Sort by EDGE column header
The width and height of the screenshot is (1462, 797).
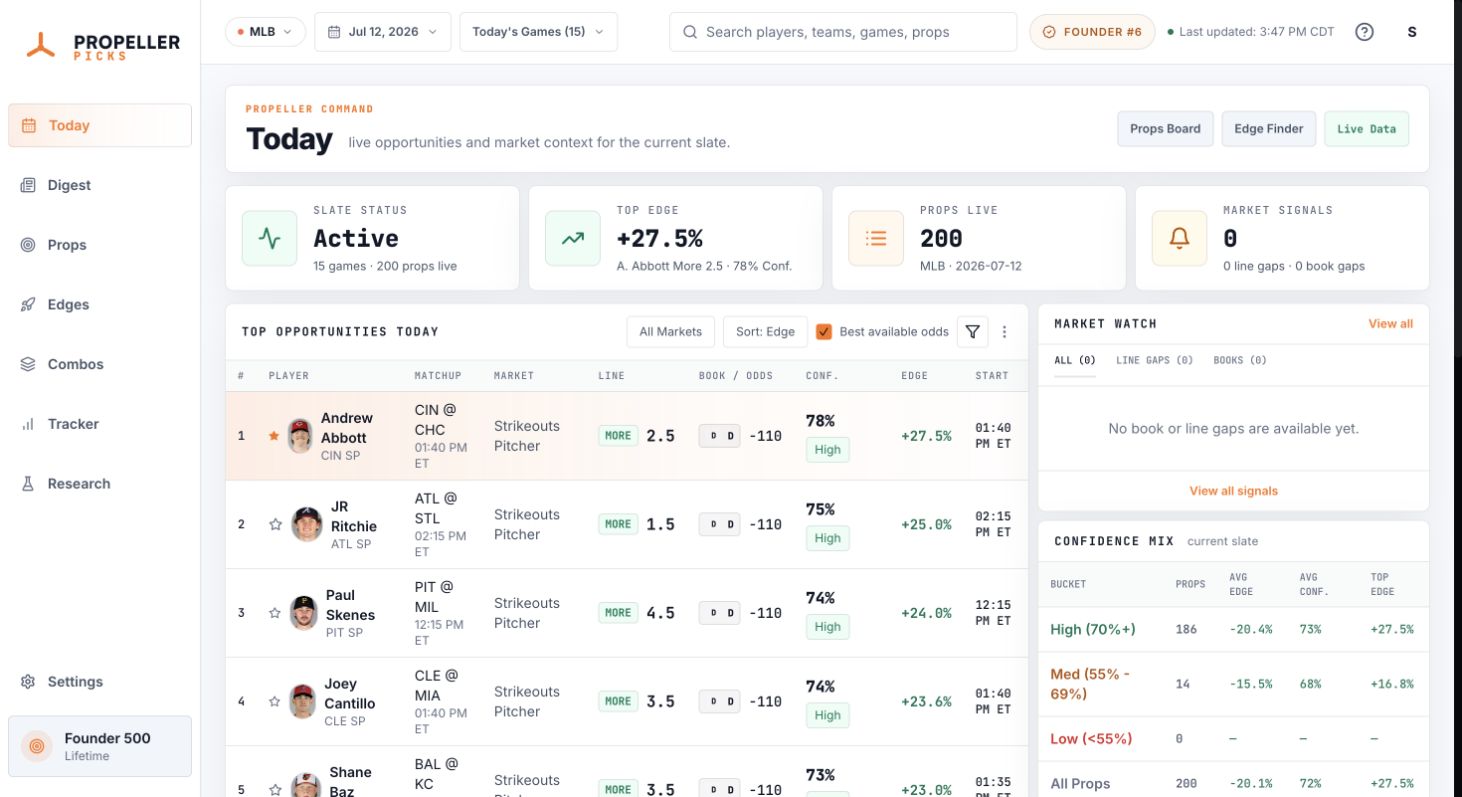coord(914,376)
